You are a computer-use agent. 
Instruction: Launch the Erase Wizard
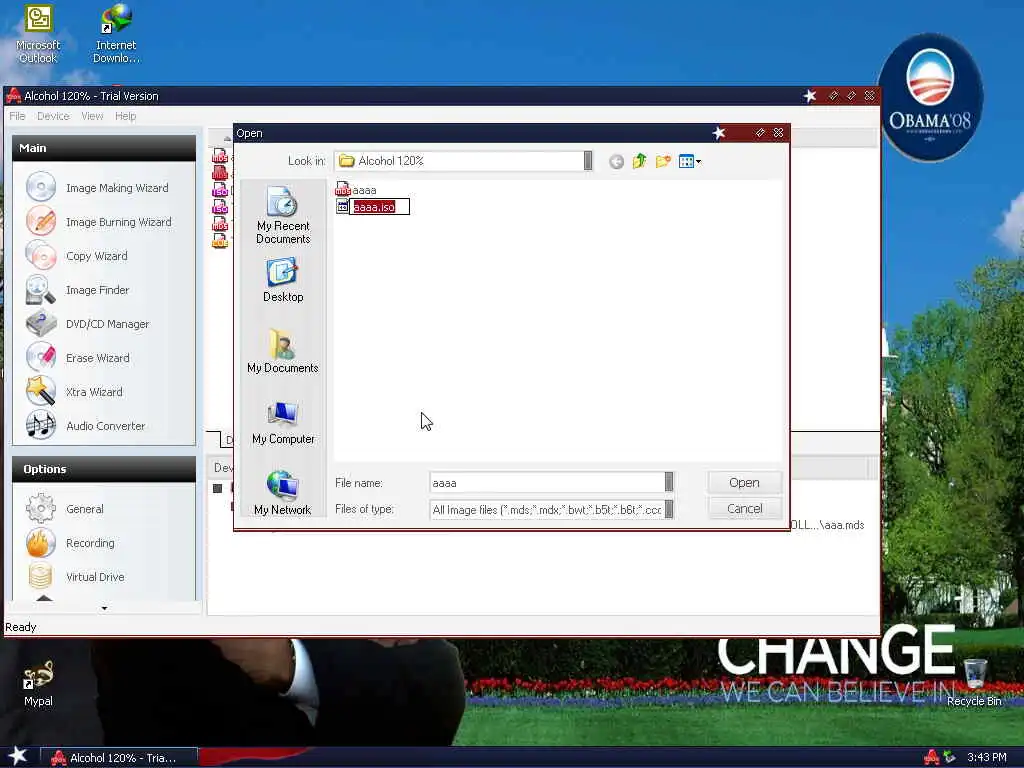coord(78,358)
